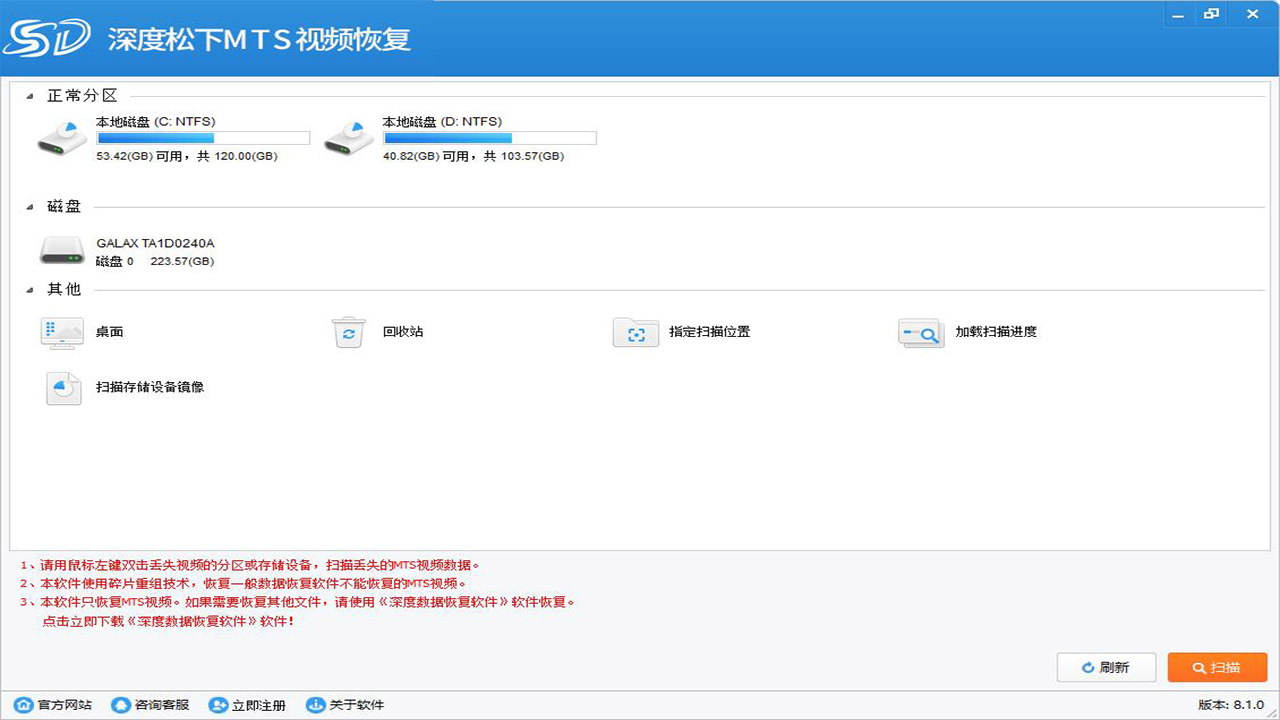Viewport: 1280px width, 720px height.
Task: Open 加载扫描进度 to load scan progress
Action: click(x=920, y=332)
